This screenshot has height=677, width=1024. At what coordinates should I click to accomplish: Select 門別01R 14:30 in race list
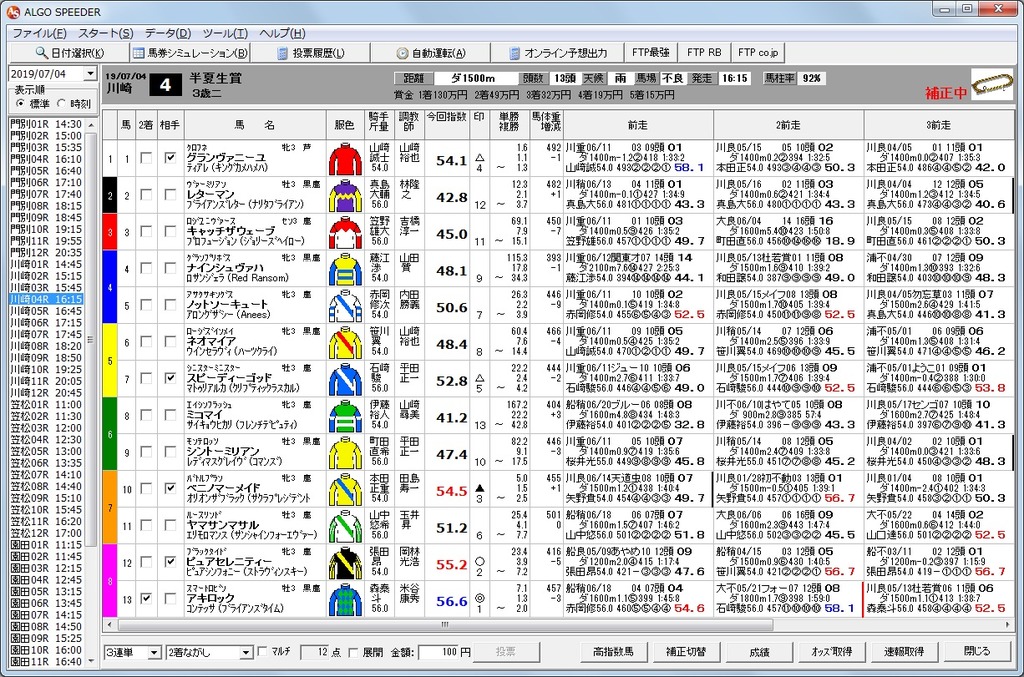[46, 124]
